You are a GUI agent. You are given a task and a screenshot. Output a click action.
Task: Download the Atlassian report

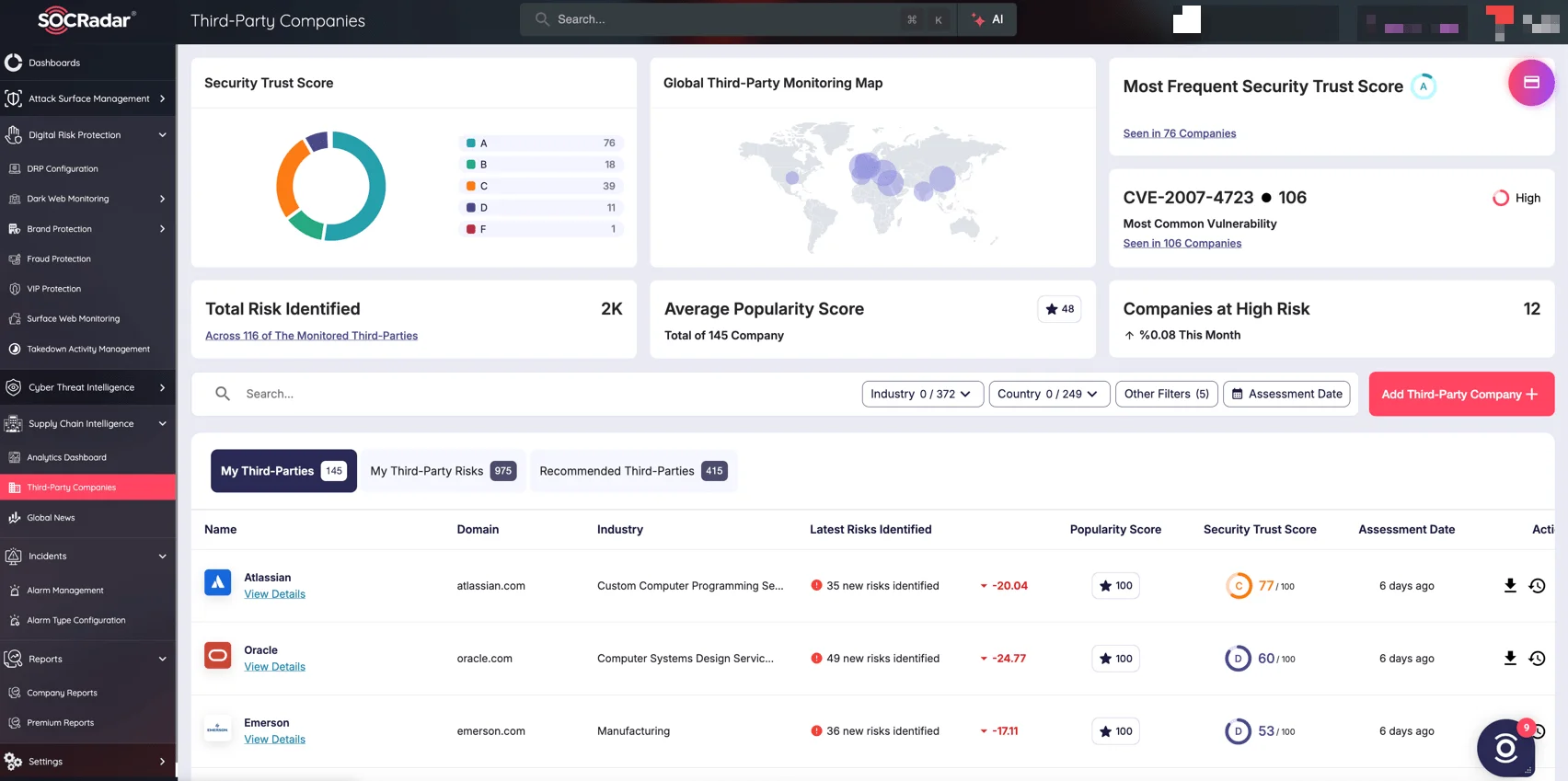coord(1510,585)
